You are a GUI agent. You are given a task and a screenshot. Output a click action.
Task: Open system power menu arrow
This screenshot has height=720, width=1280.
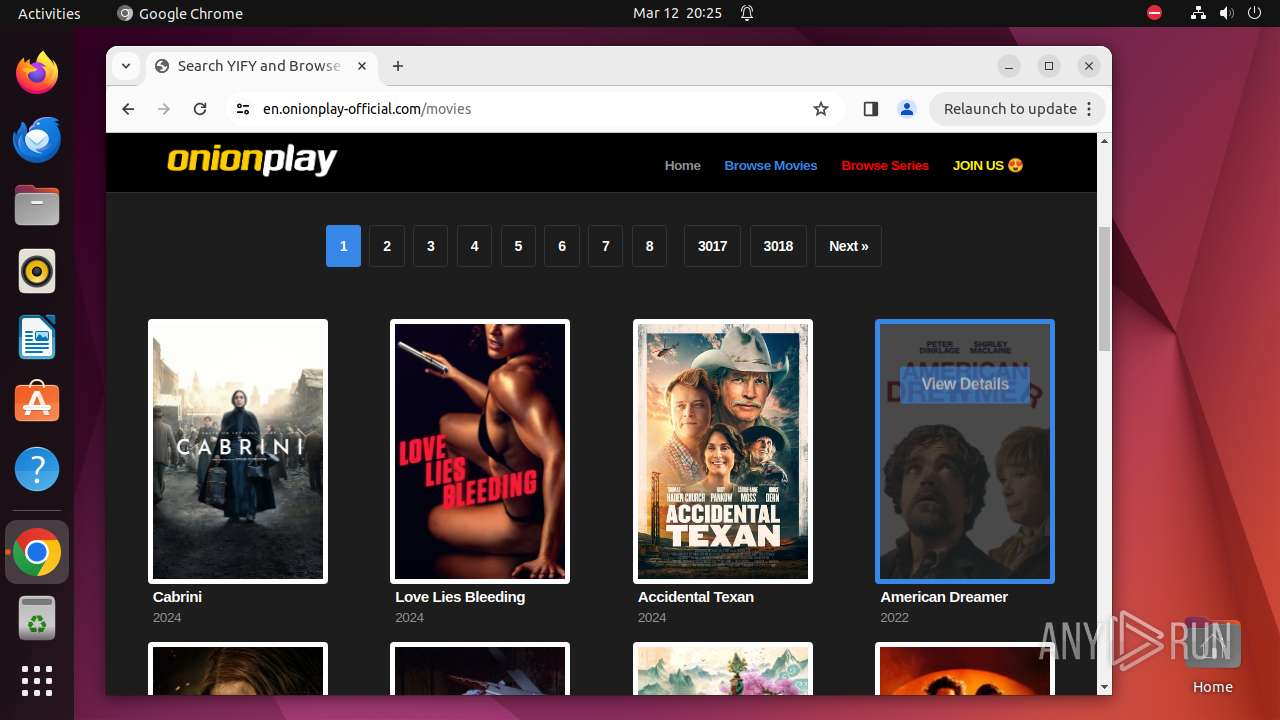pyautogui.click(x=1254, y=13)
